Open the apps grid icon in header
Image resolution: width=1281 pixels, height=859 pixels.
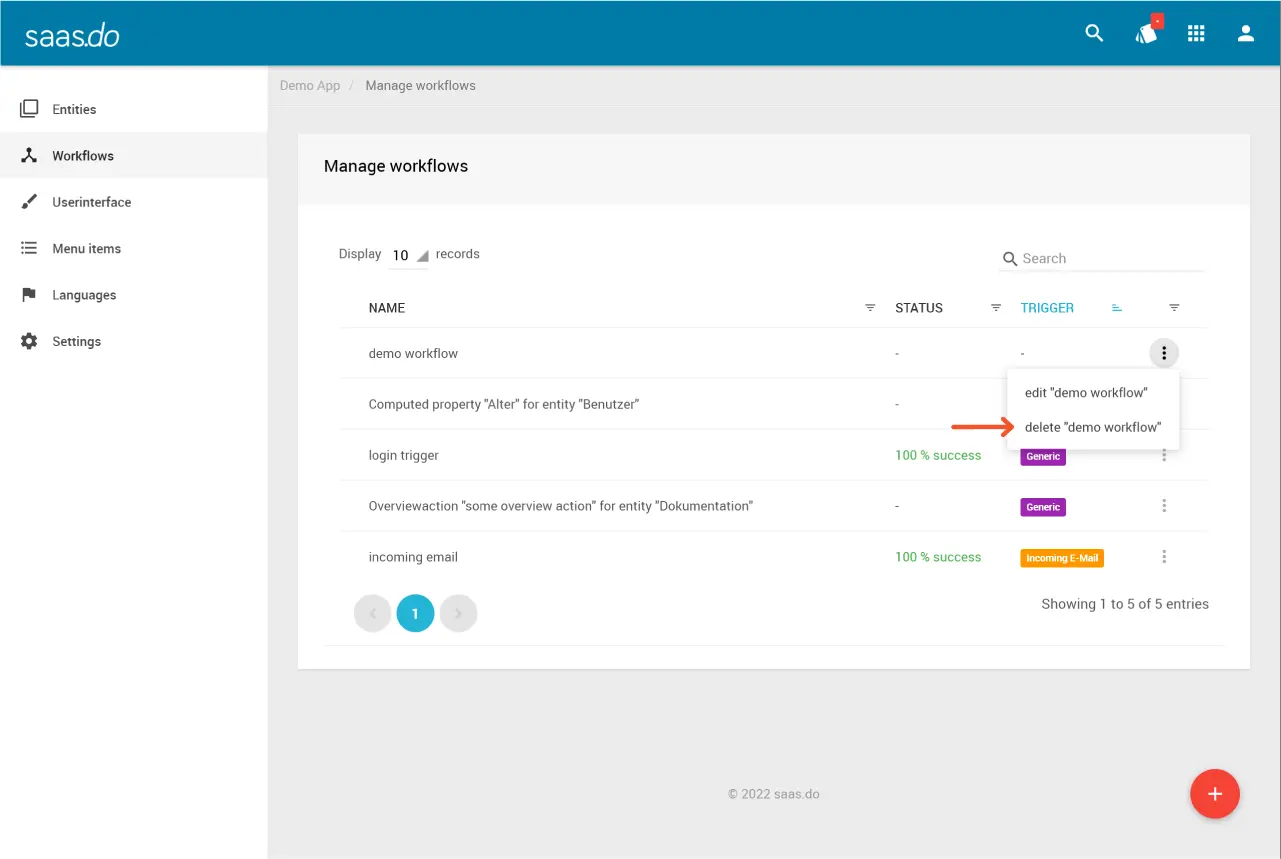[x=1196, y=33]
